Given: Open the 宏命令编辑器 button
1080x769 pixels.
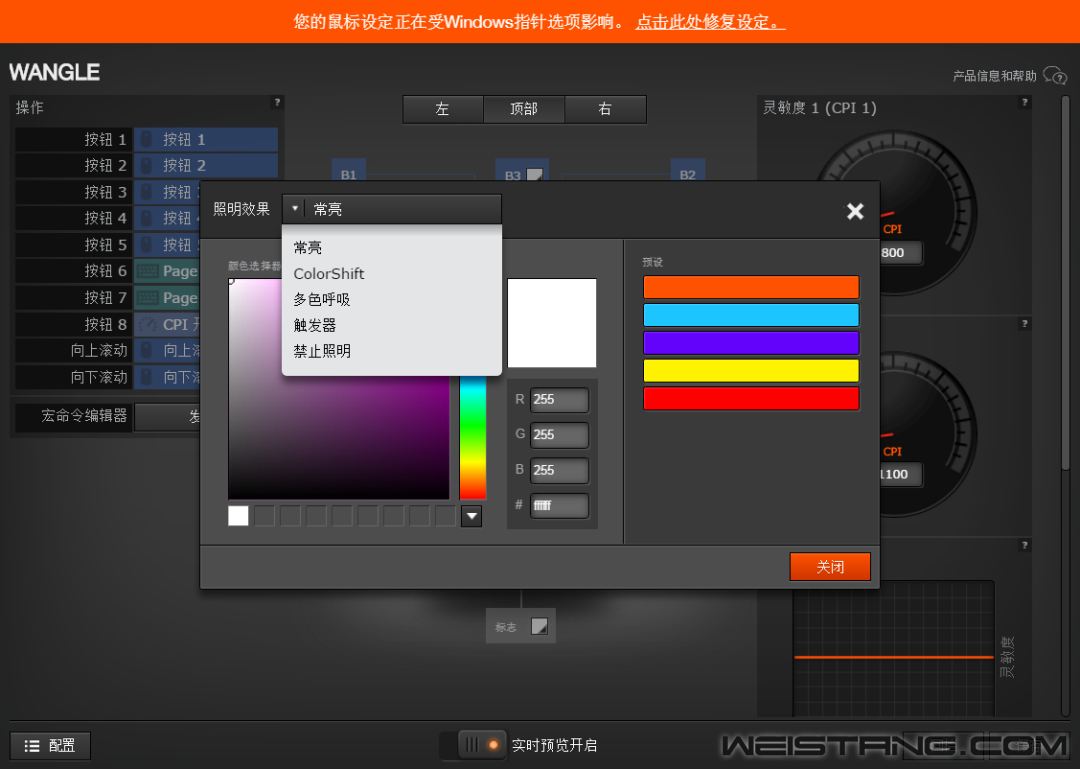Looking at the screenshot, I should (x=167, y=417).
